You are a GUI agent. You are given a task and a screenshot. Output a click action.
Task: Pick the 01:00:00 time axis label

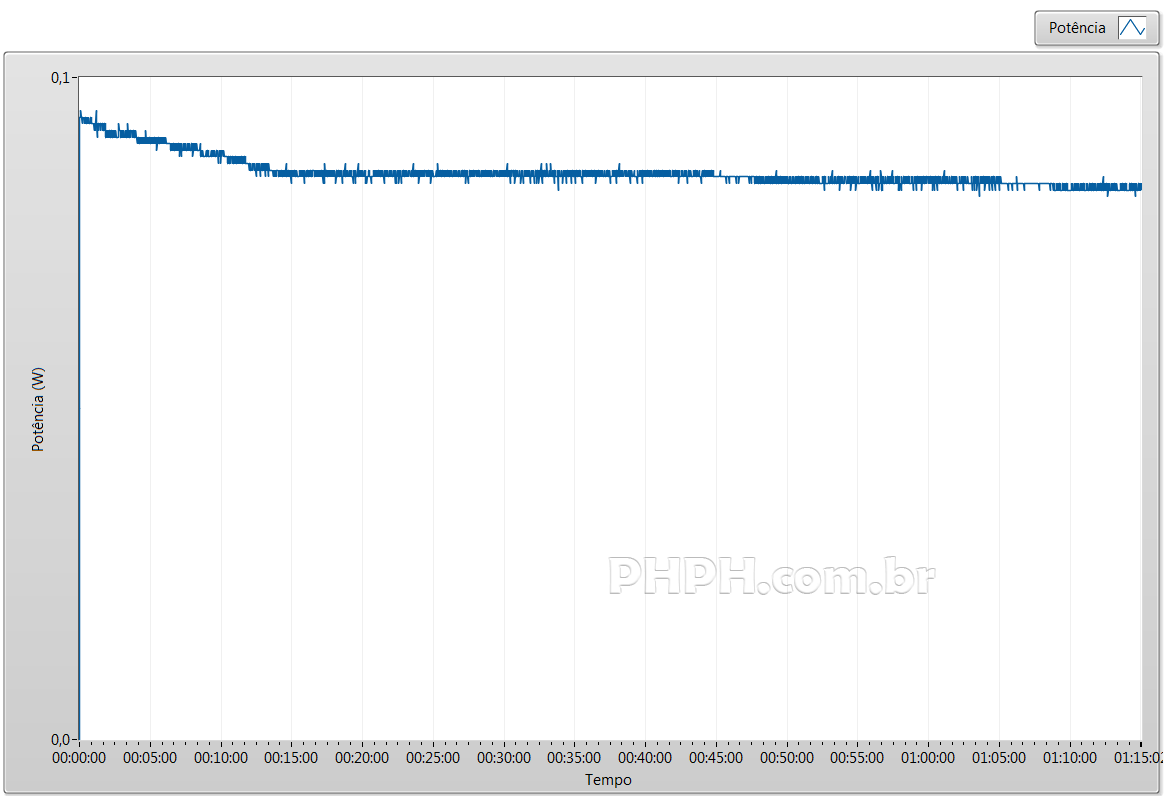[x=928, y=758]
